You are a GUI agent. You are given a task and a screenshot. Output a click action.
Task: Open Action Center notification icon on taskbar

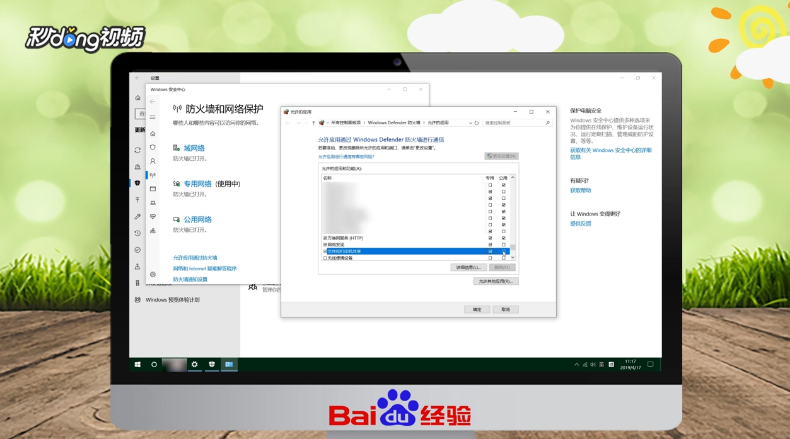pyautogui.click(x=650, y=364)
